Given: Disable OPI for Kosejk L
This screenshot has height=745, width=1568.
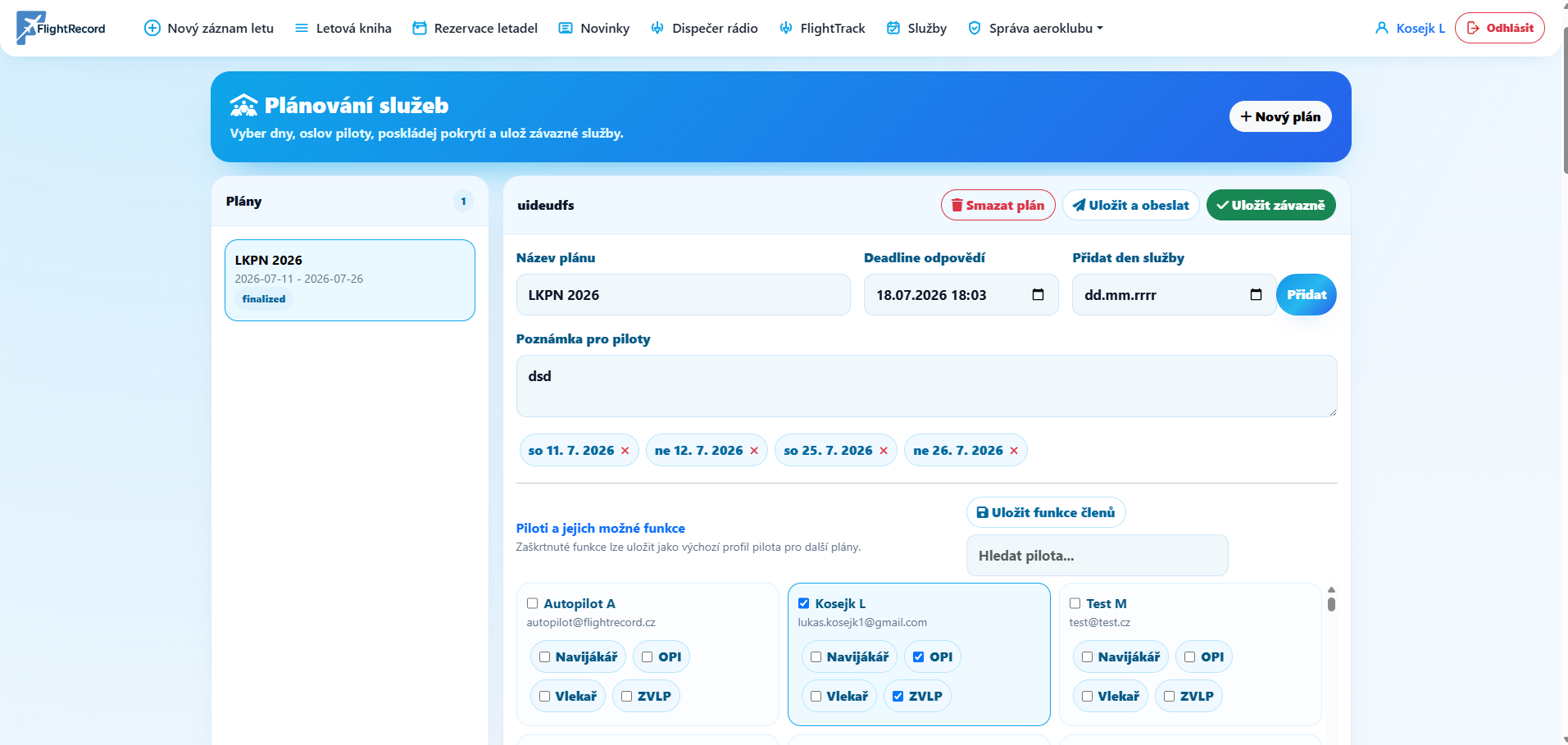Looking at the screenshot, I should click(919, 657).
